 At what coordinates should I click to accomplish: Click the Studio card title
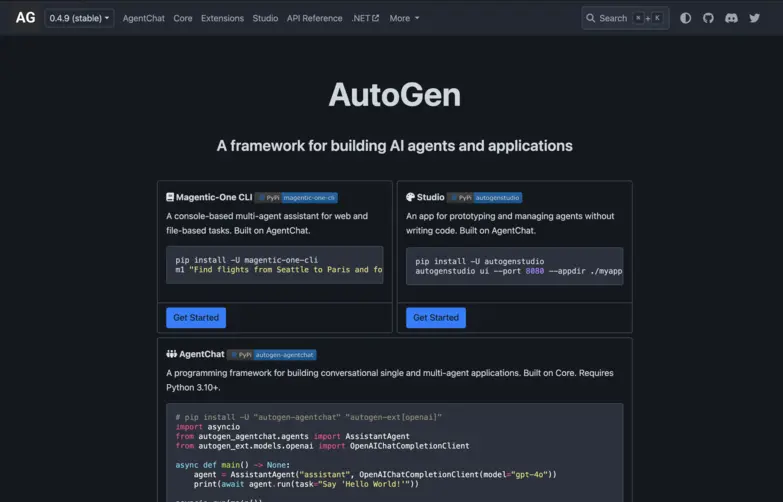[430, 197]
